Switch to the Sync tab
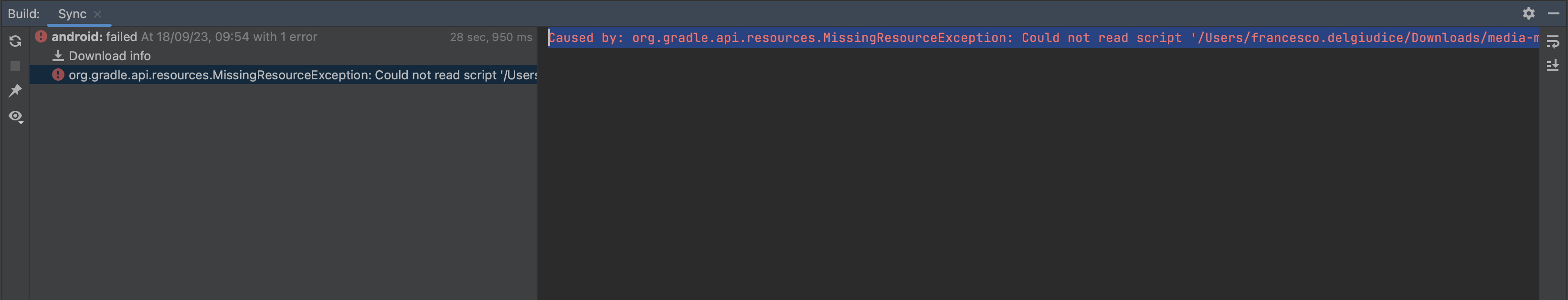Image resolution: width=1568 pixels, height=300 pixels. pyautogui.click(x=72, y=14)
